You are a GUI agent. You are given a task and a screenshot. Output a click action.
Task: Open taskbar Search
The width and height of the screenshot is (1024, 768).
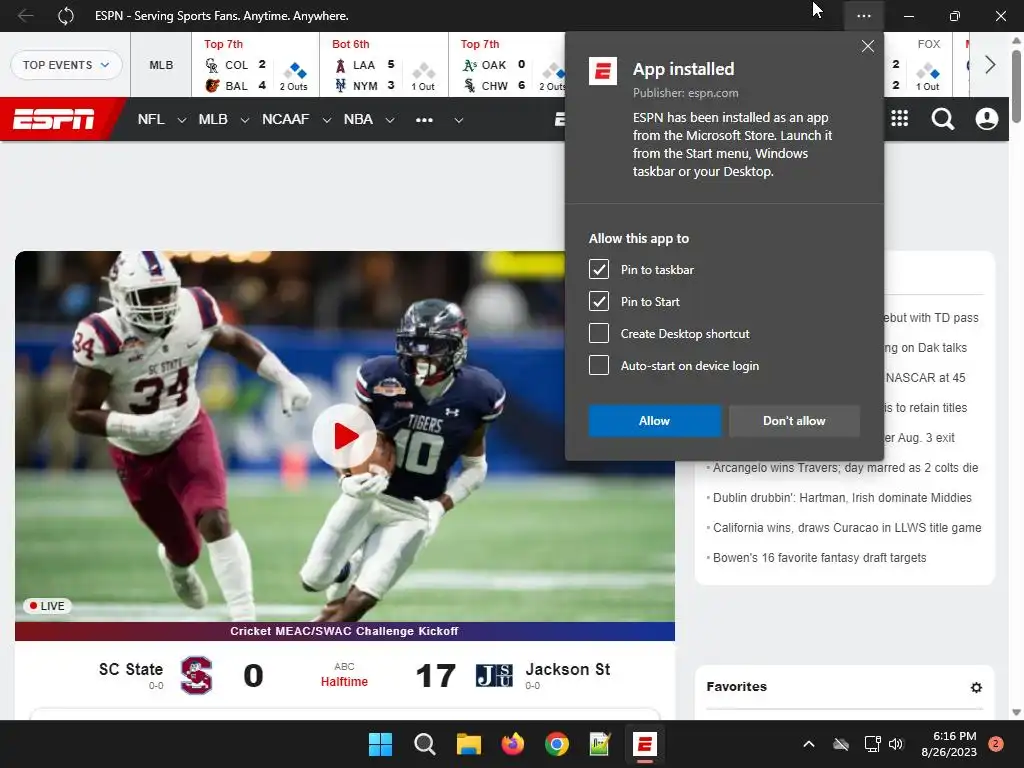(x=424, y=744)
